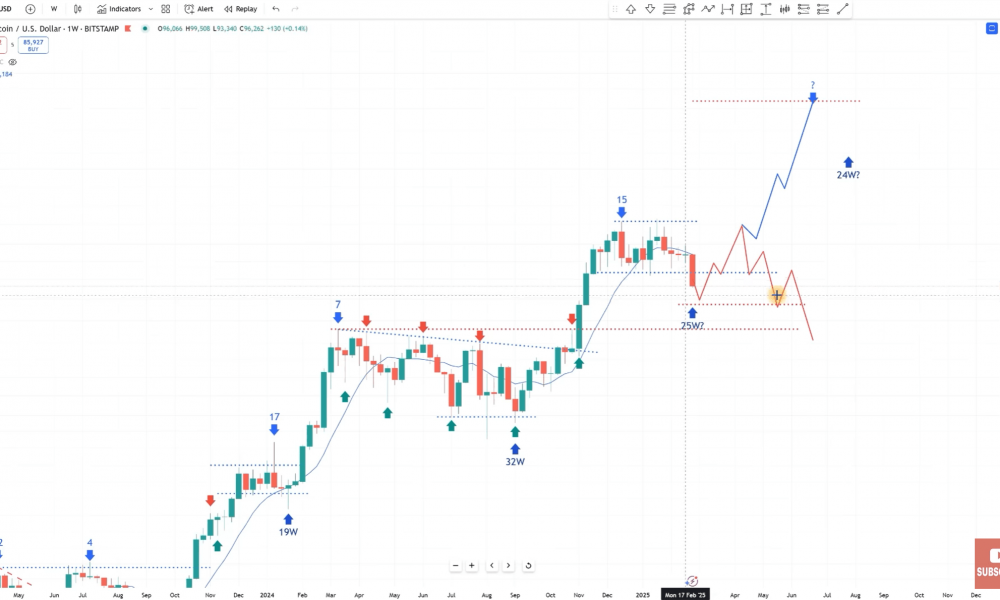Screen dimensions: 1000x600
Task: Zoom in using the plus button
Action: coord(472,566)
